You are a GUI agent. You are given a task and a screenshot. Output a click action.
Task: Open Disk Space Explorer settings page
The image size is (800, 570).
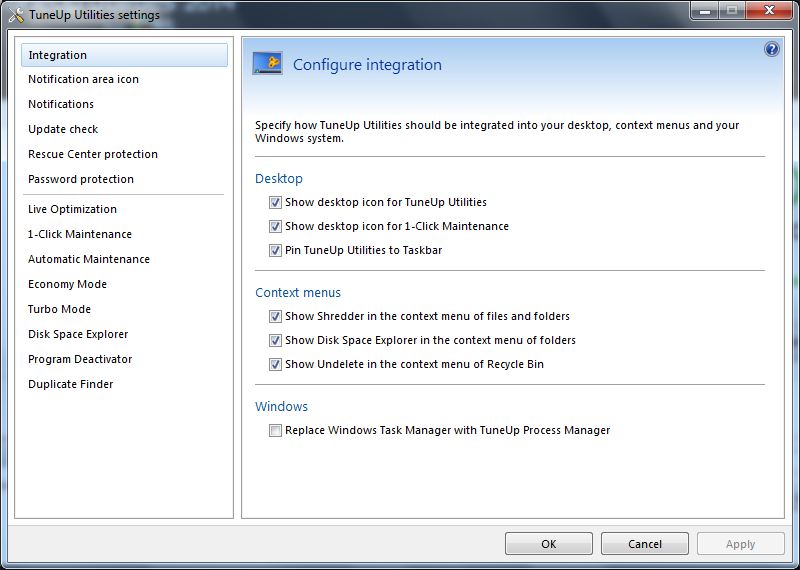click(x=124, y=334)
